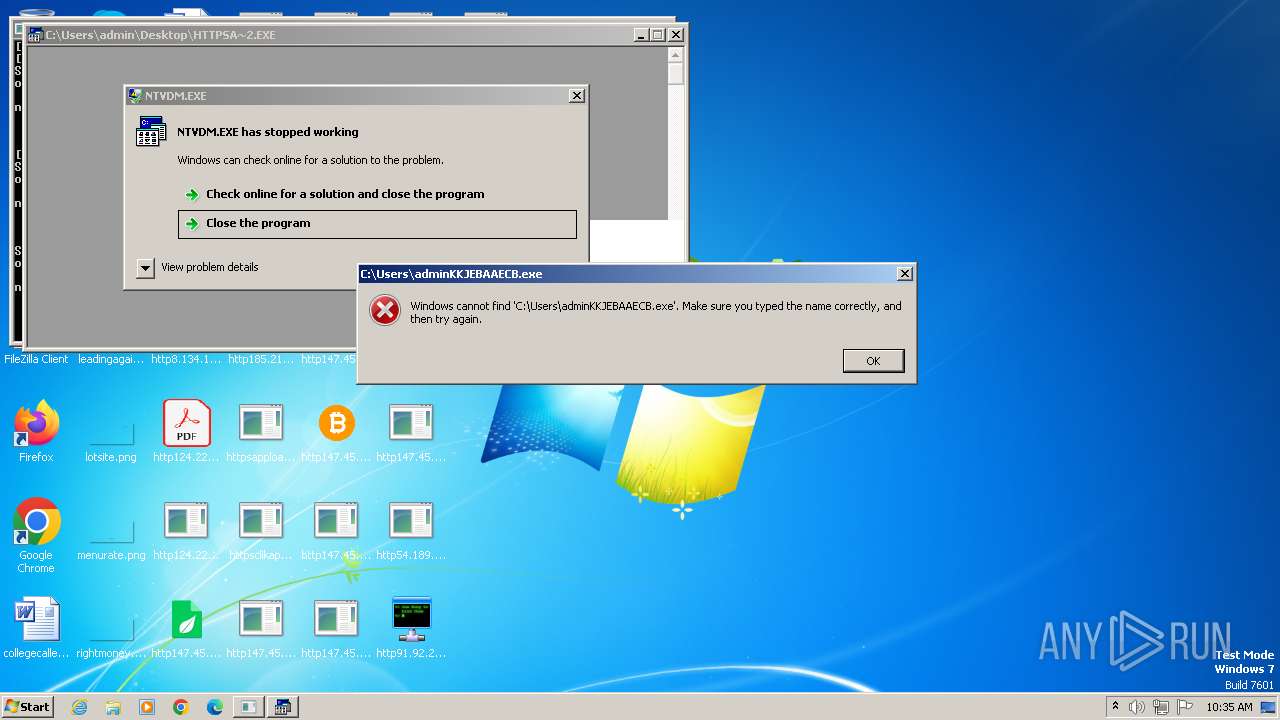Switch to the NTVDM console taskbar button
The height and width of the screenshot is (720, 1280).
click(x=283, y=707)
